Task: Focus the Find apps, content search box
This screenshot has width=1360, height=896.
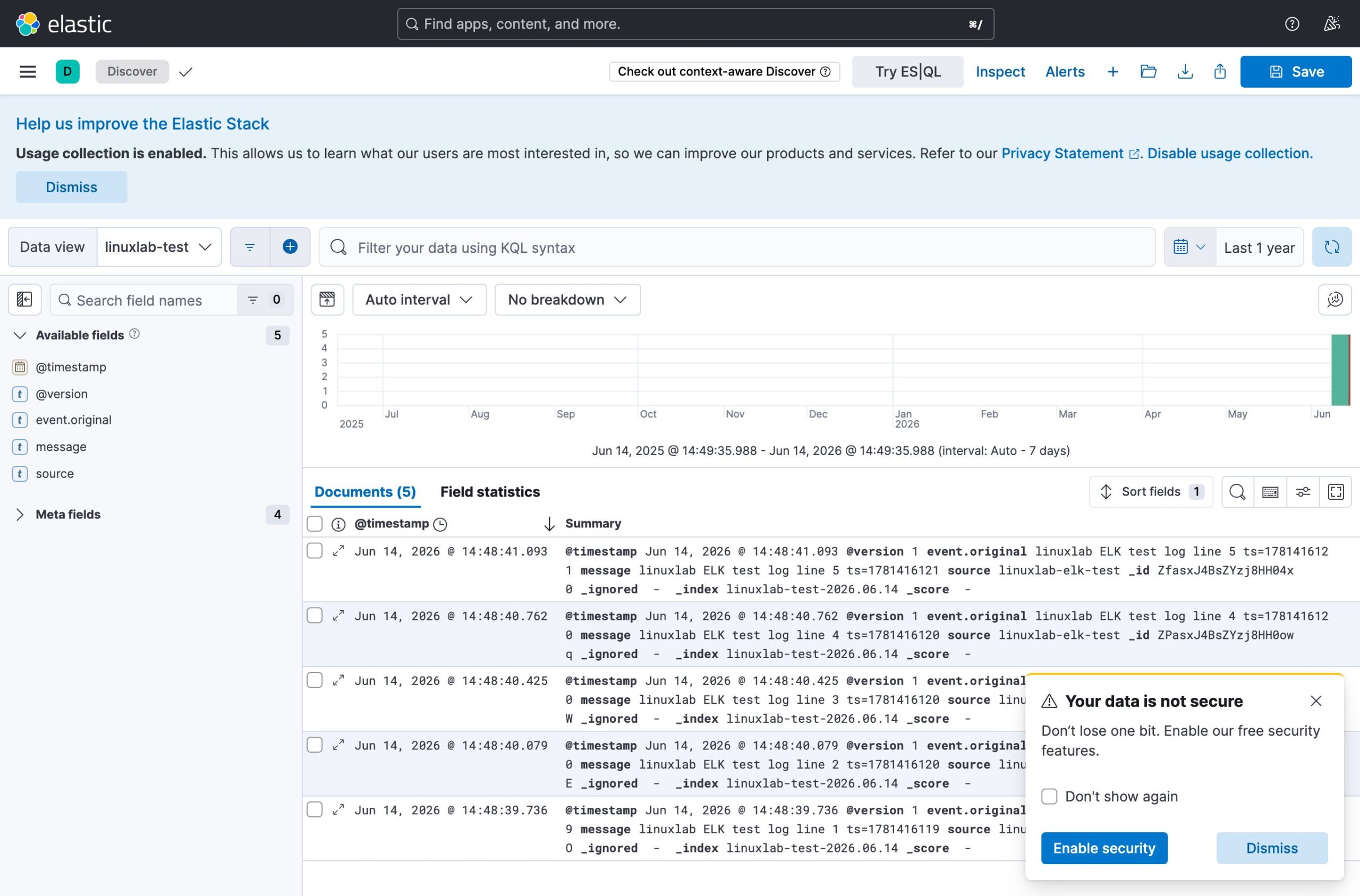Action: (x=695, y=24)
